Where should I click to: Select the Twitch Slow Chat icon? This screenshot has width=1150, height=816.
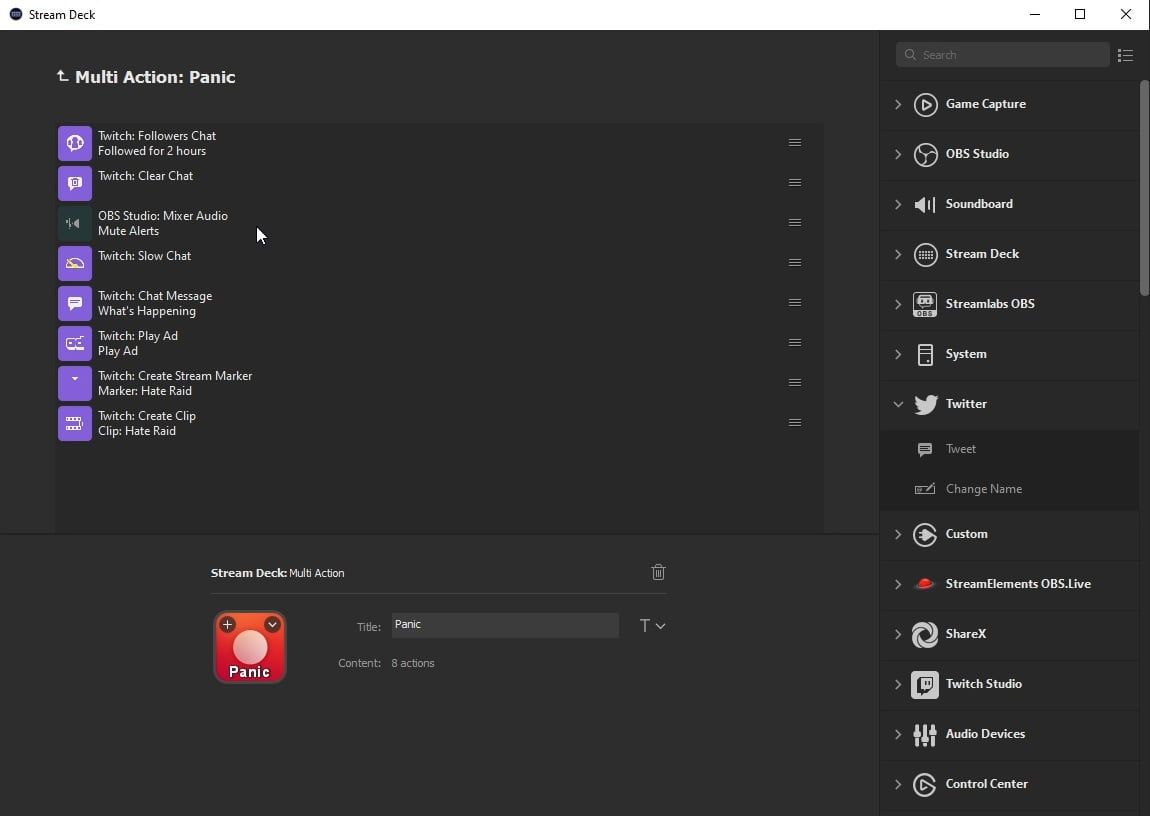75,263
